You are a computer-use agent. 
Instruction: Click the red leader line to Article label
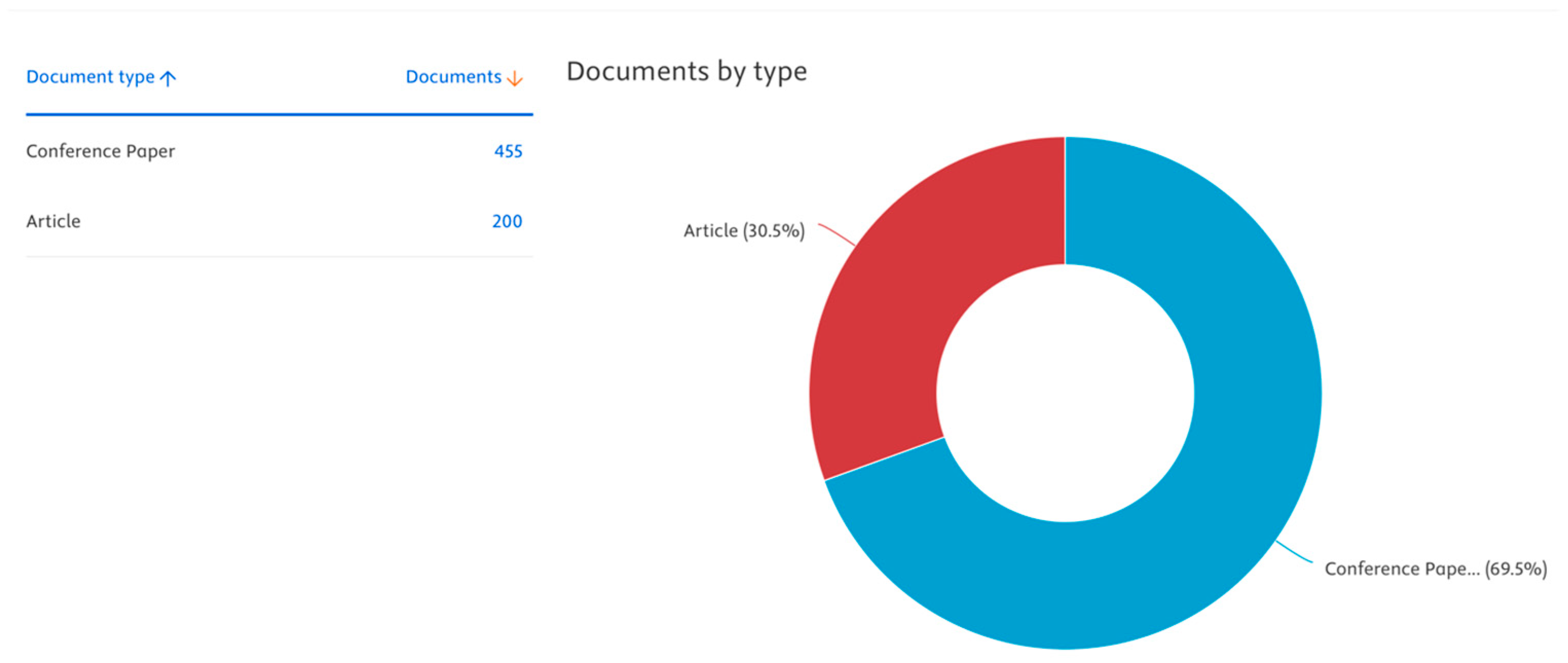click(837, 234)
